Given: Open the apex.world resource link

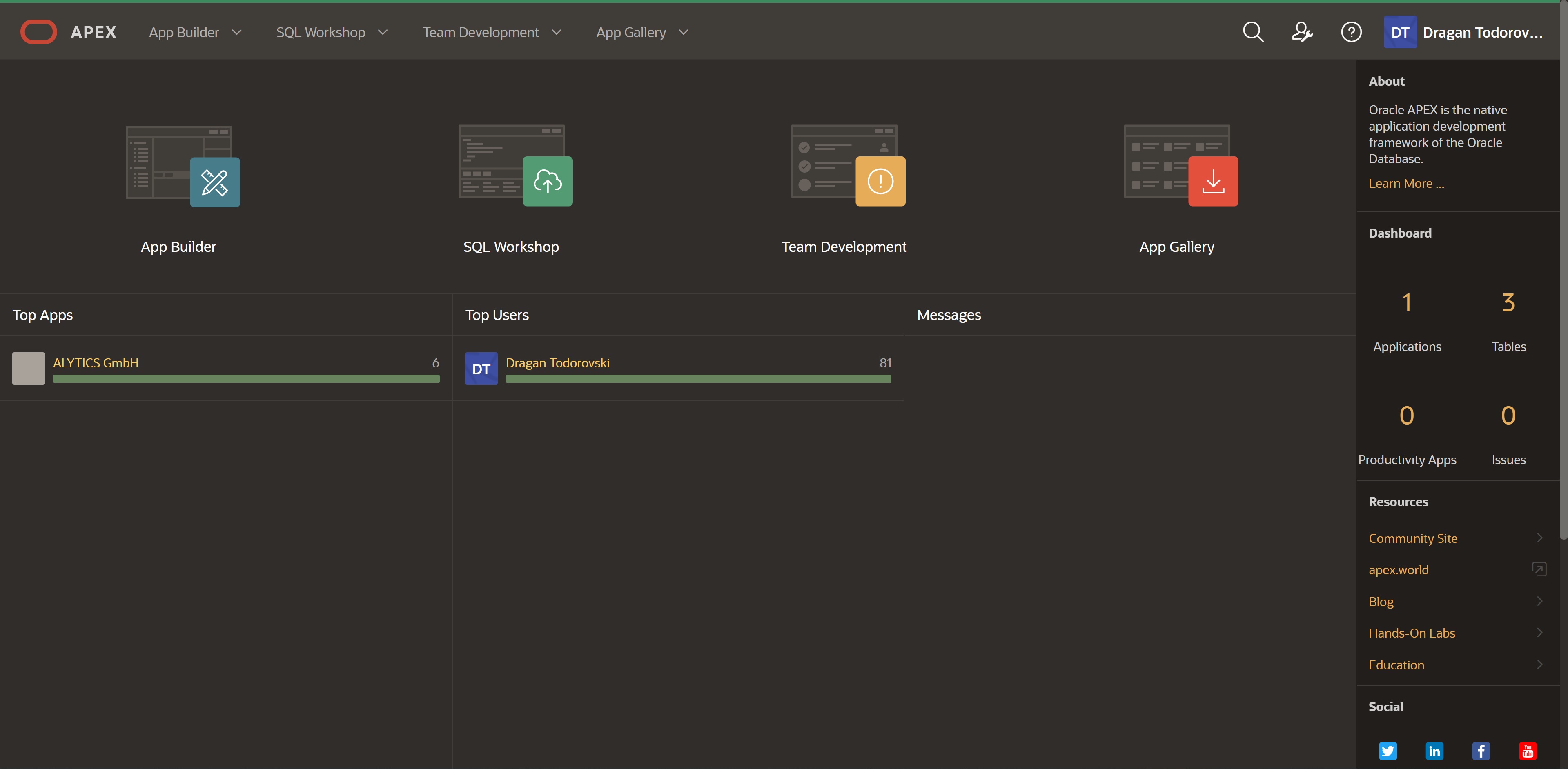Looking at the screenshot, I should click(x=1398, y=569).
